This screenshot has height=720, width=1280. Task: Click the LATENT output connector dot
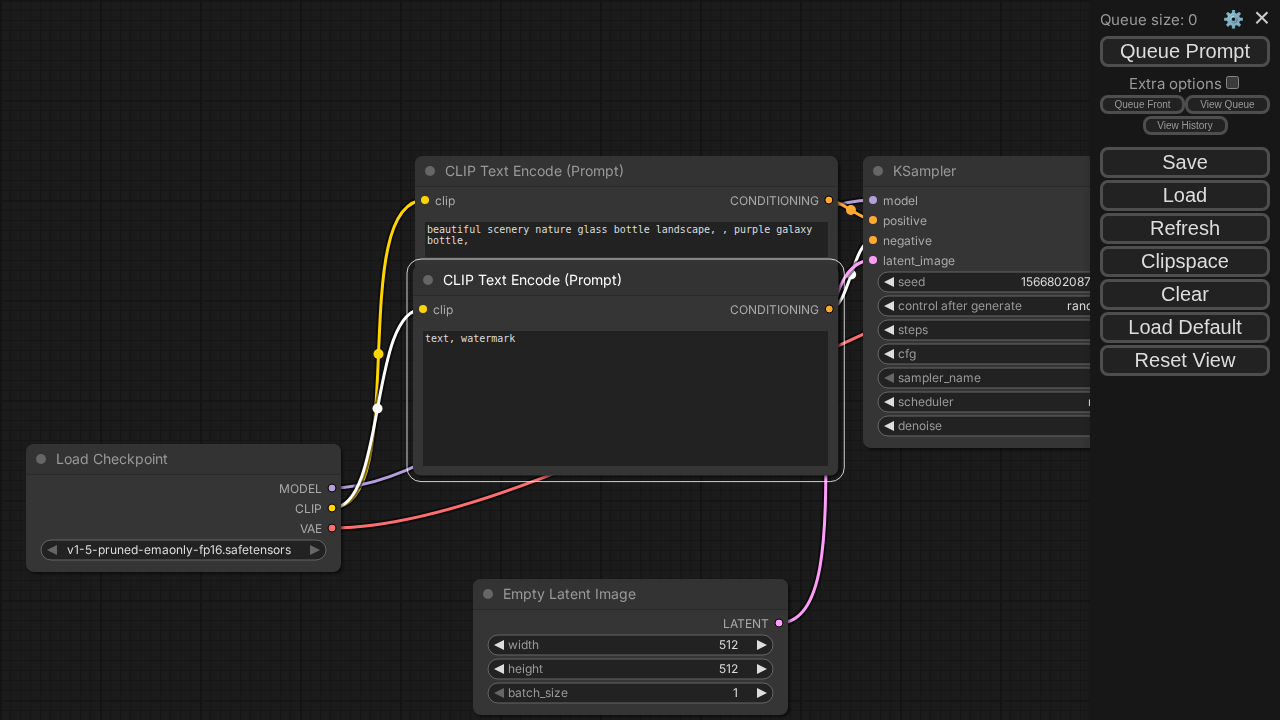tap(779, 623)
